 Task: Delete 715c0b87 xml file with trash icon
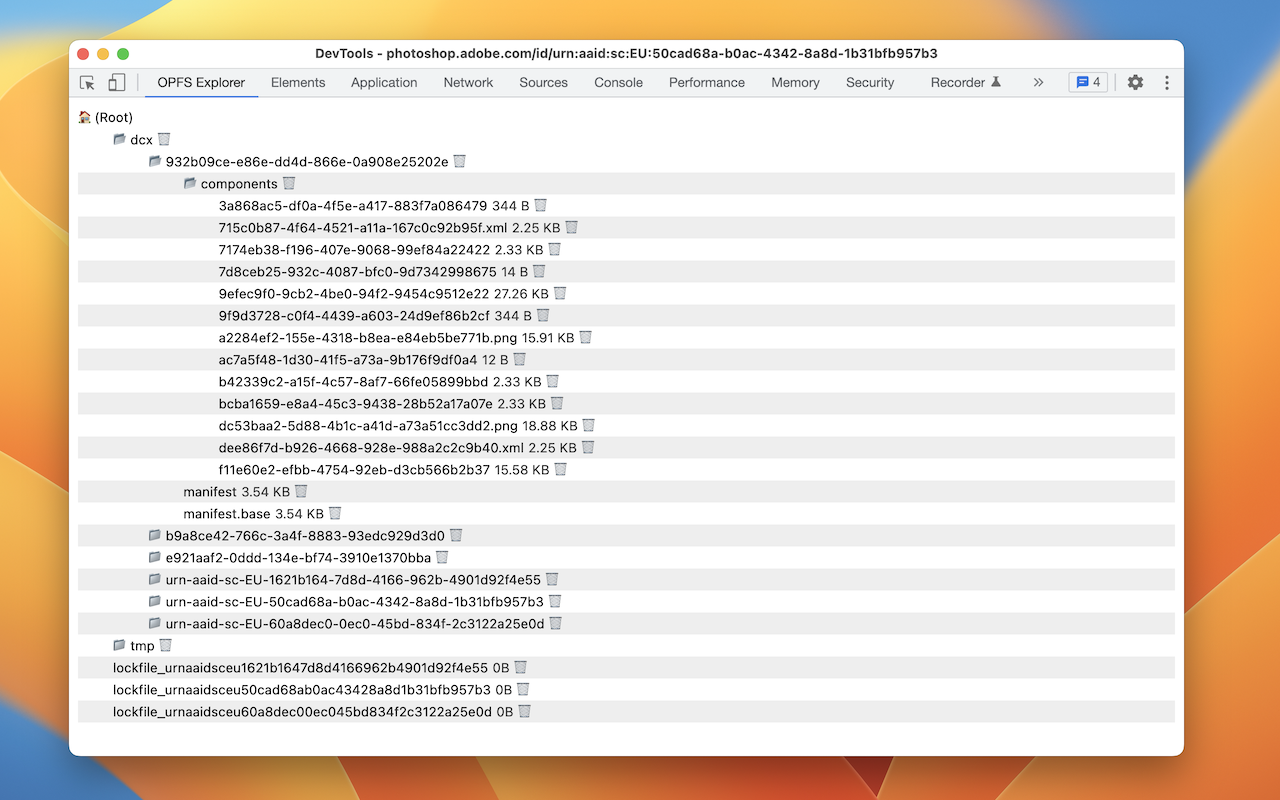[x=572, y=227]
